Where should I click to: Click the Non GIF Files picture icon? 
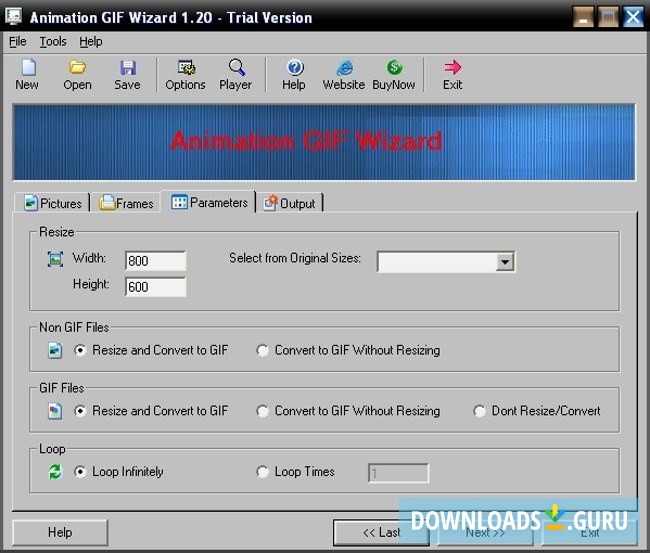[55, 350]
